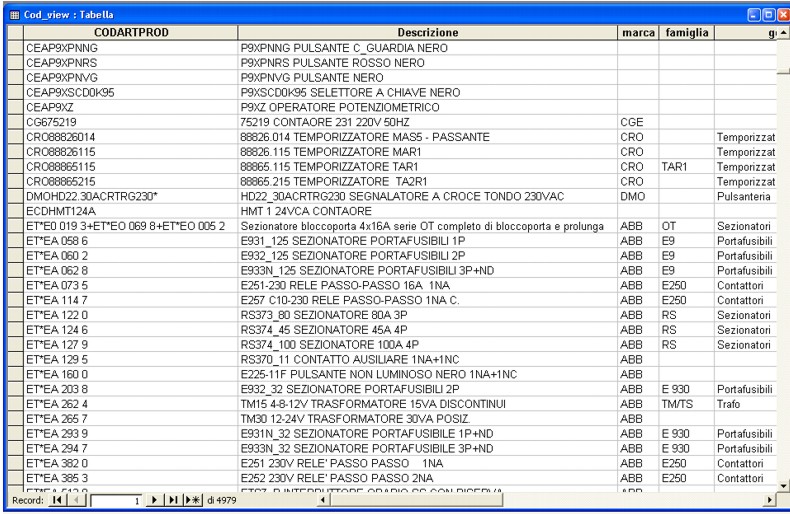This screenshot has height=514, width=790.
Task: Click the record number input field
Action: tap(116, 501)
